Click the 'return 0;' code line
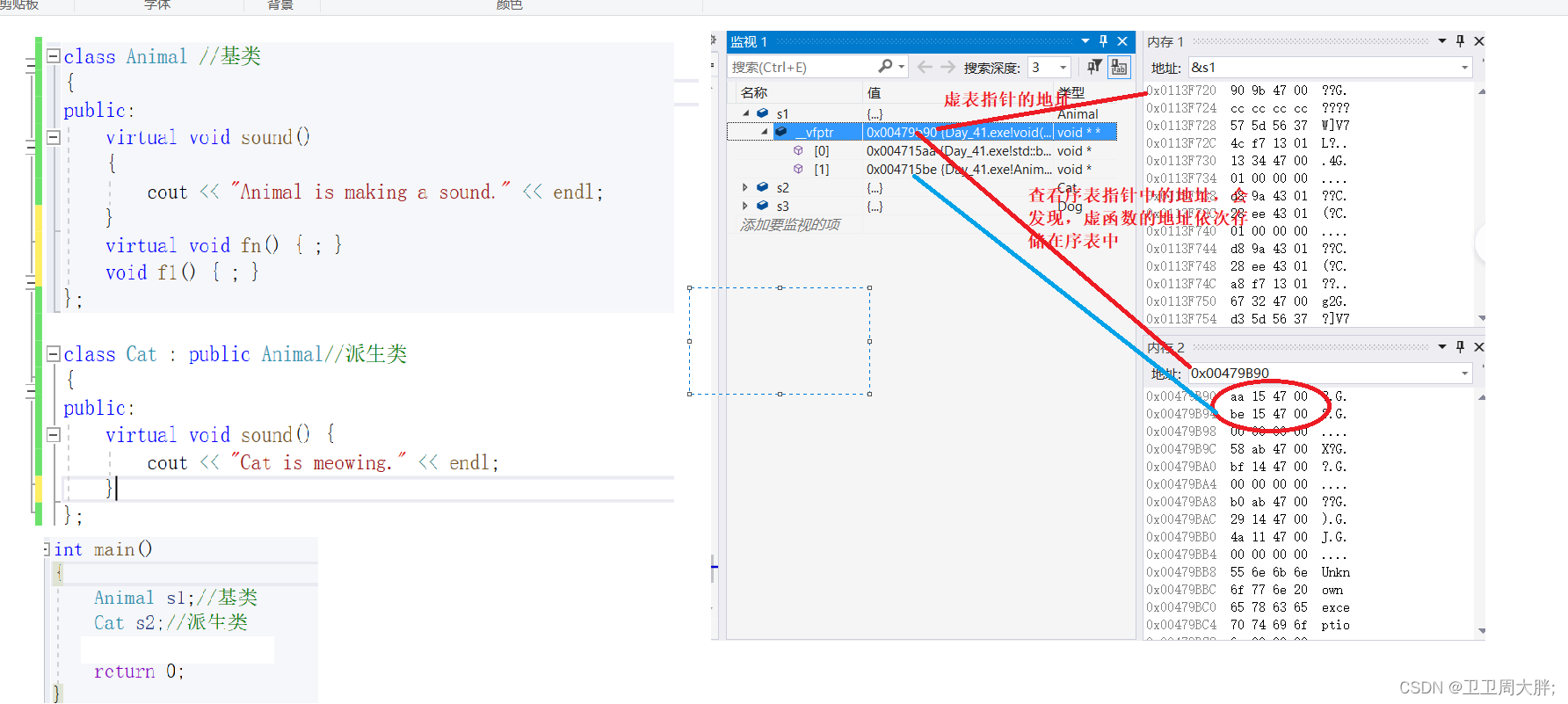Viewport: 1568px width, 704px height. point(139,671)
